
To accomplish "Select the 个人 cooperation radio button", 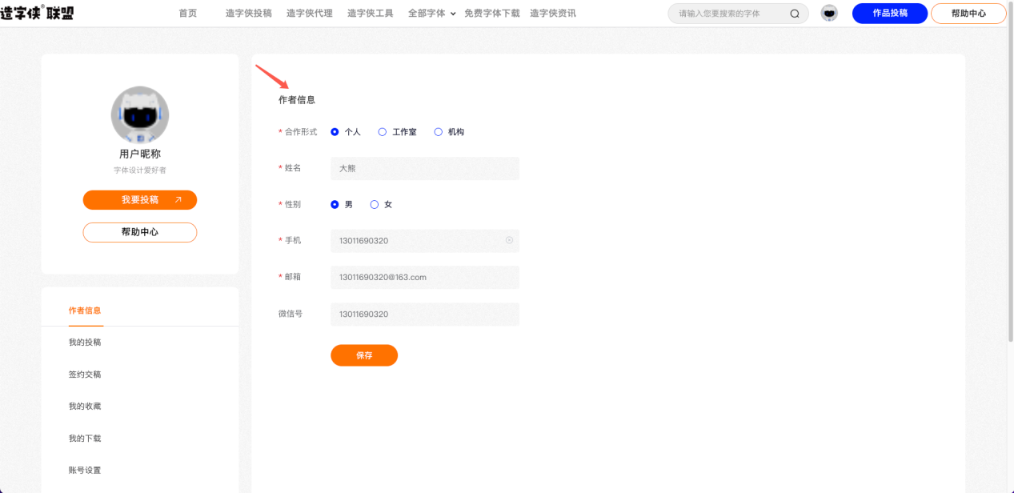I will pyautogui.click(x=335, y=132).
